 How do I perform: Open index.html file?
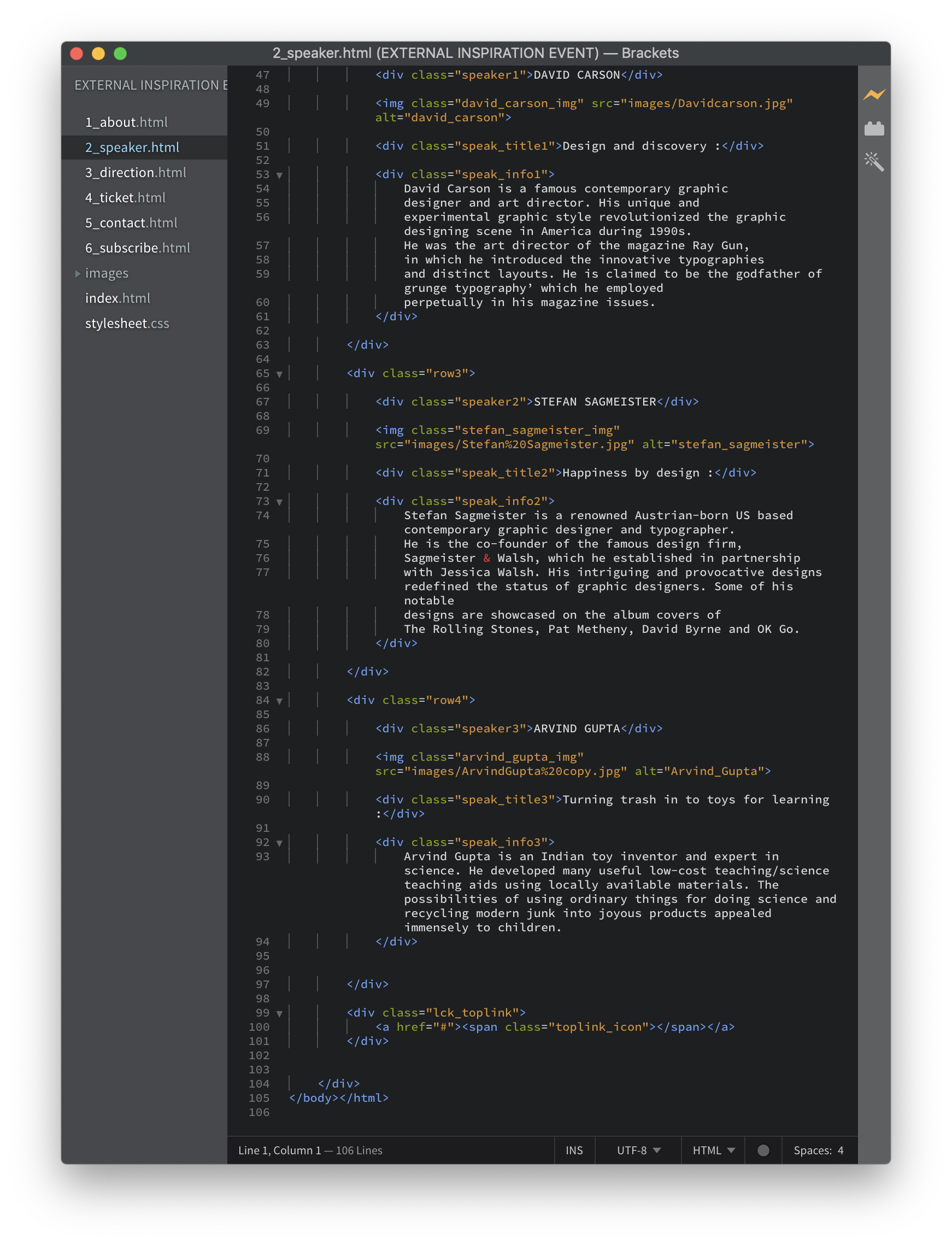(118, 298)
